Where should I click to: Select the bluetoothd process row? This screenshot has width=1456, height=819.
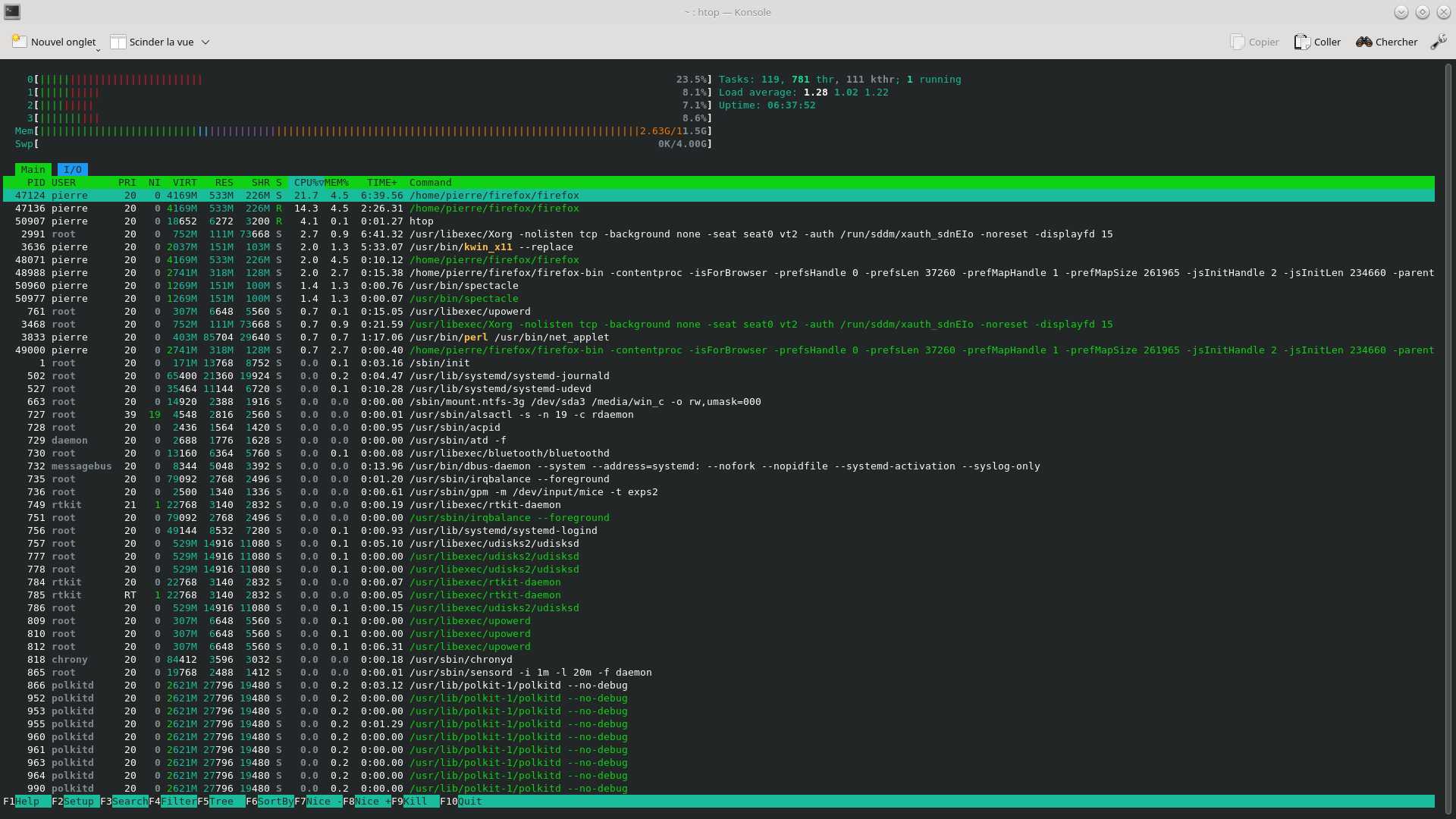pos(719,453)
